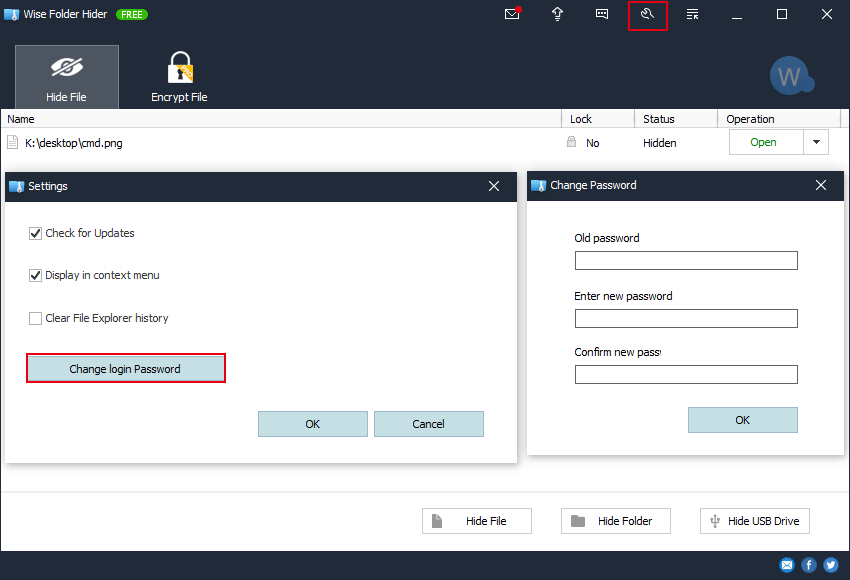Open the settings wrench icon in title bar
The image size is (850, 580).
(x=647, y=14)
